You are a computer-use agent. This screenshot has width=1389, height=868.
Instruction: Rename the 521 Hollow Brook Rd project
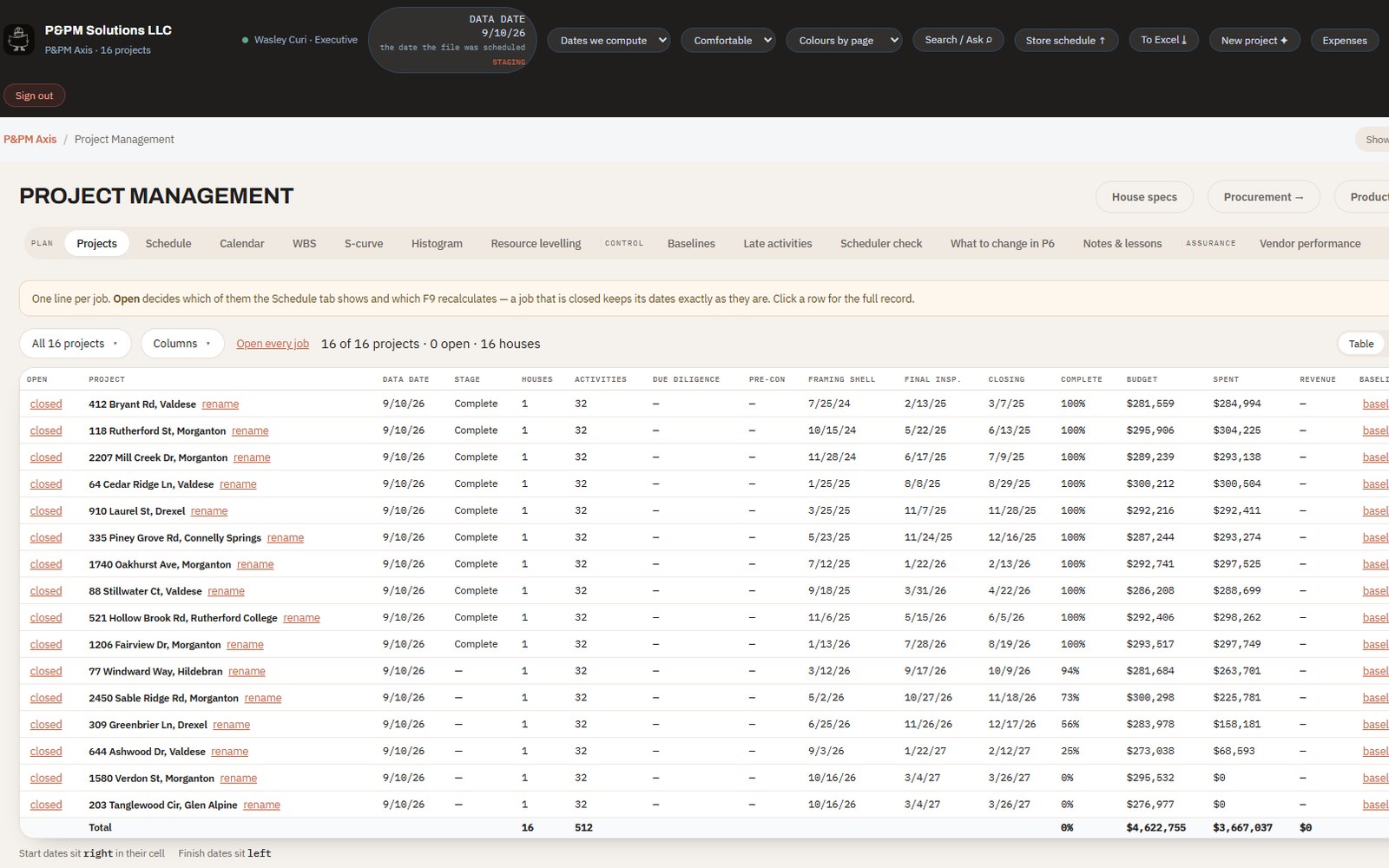tap(301, 618)
